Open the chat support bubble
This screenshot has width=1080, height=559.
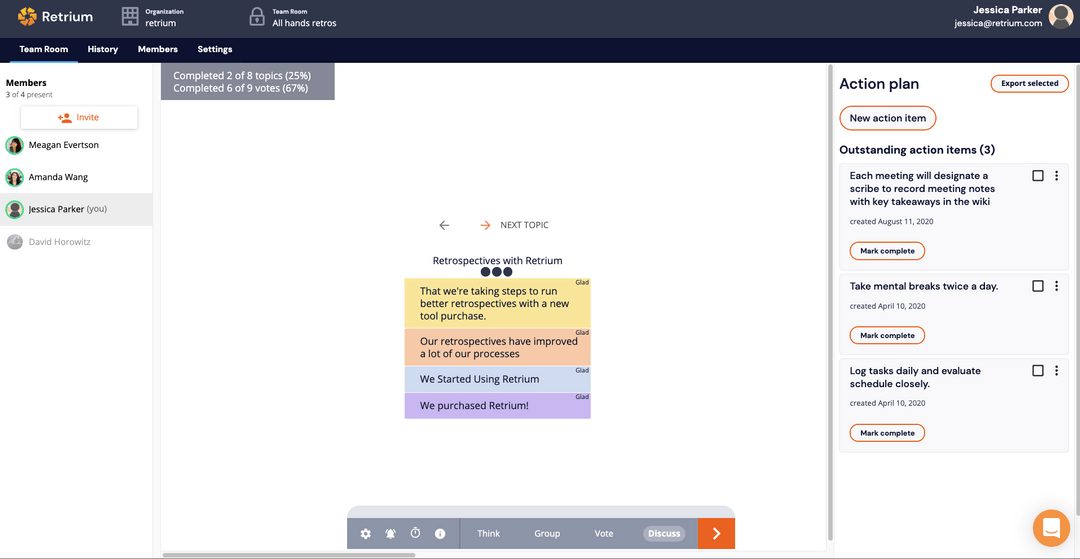pos(1051,528)
